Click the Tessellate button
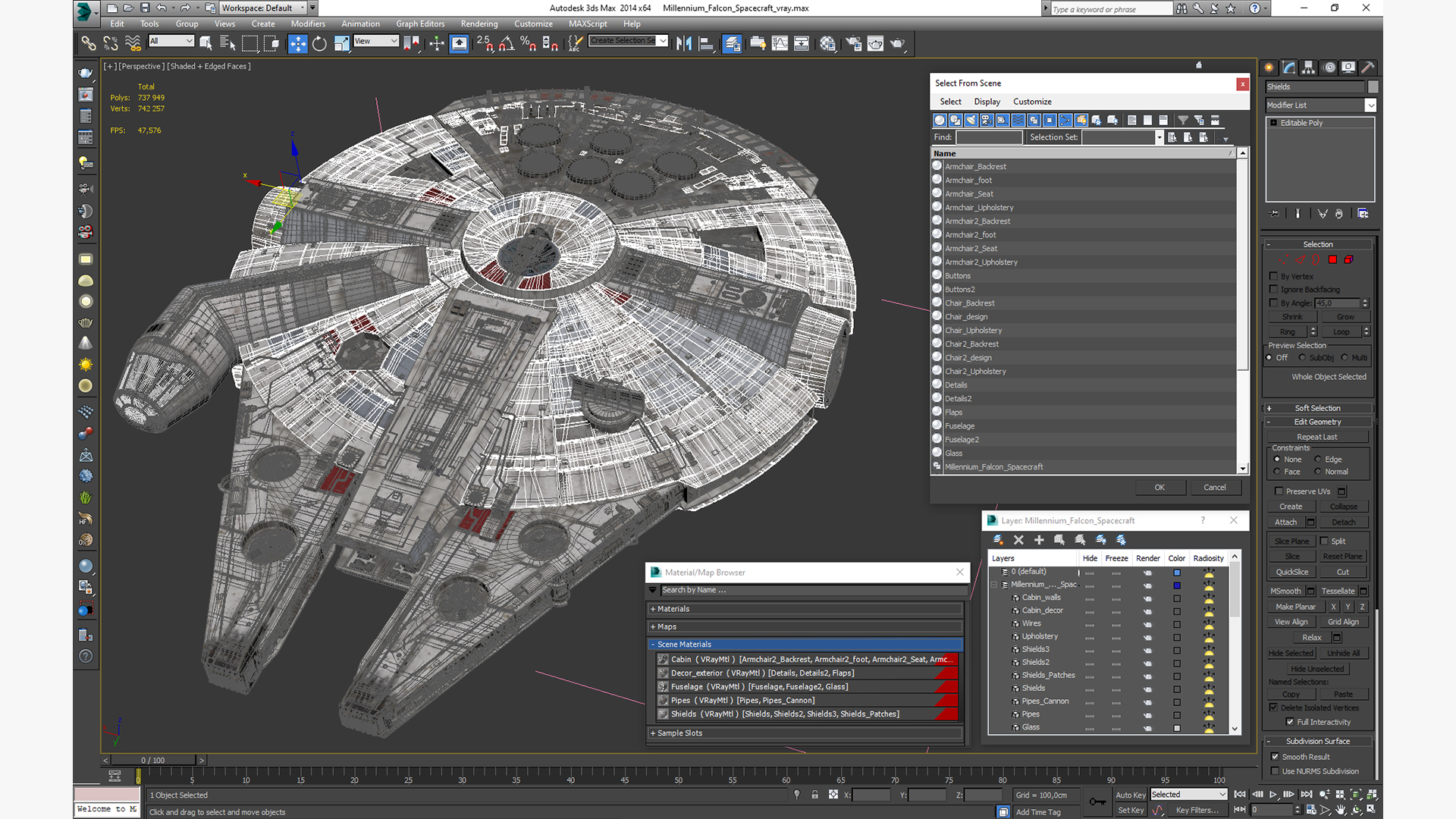The height and width of the screenshot is (819, 1456). click(1338, 591)
